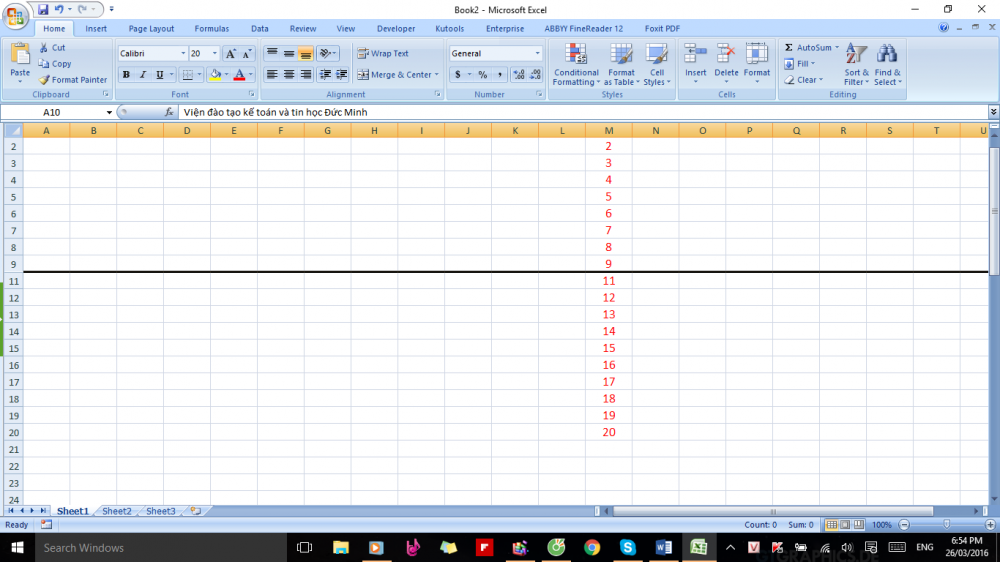The height and width of the screenshot is (562, 1000).
Task: Save the workbook from quick access toolbar
Action: pos(43,10)
